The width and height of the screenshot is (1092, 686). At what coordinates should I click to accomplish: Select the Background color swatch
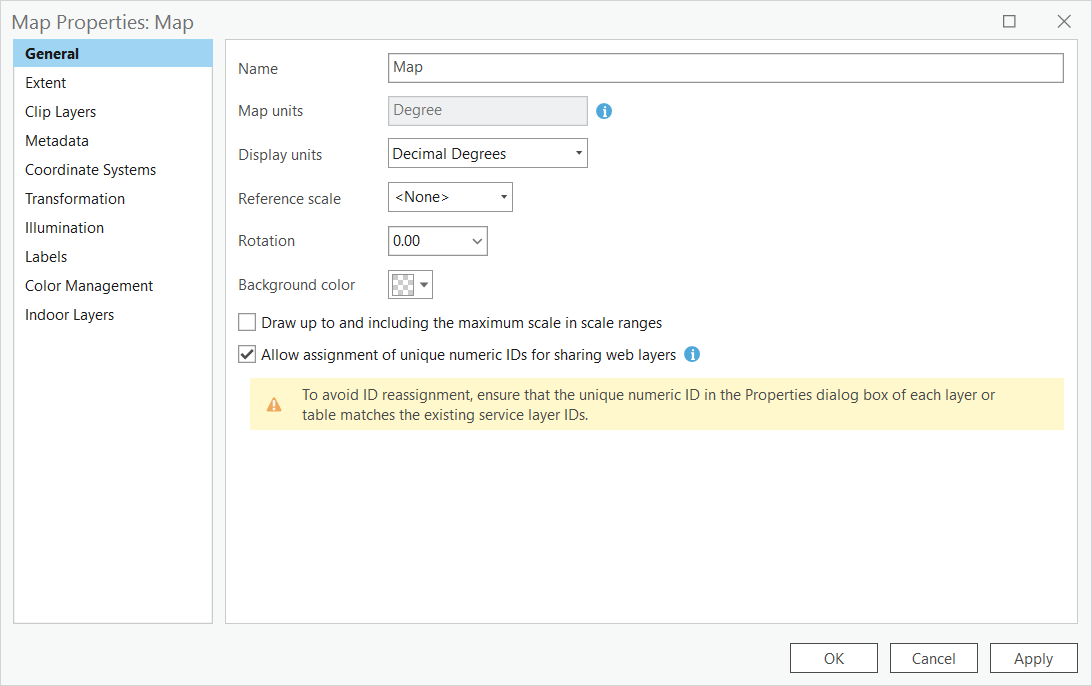click(403, 284)
